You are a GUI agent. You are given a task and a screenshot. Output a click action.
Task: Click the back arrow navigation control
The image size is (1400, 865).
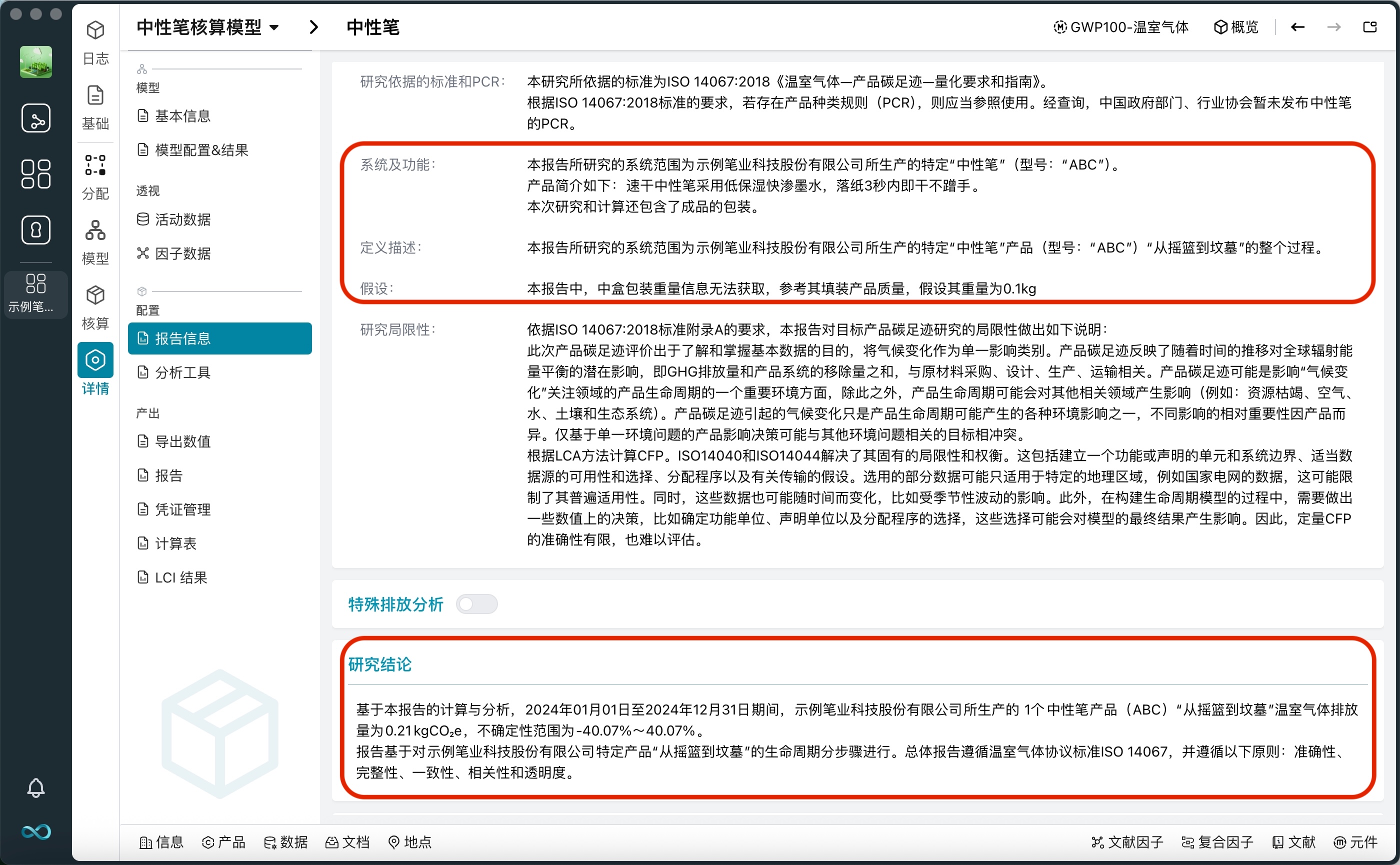(x=1297, y=27)
